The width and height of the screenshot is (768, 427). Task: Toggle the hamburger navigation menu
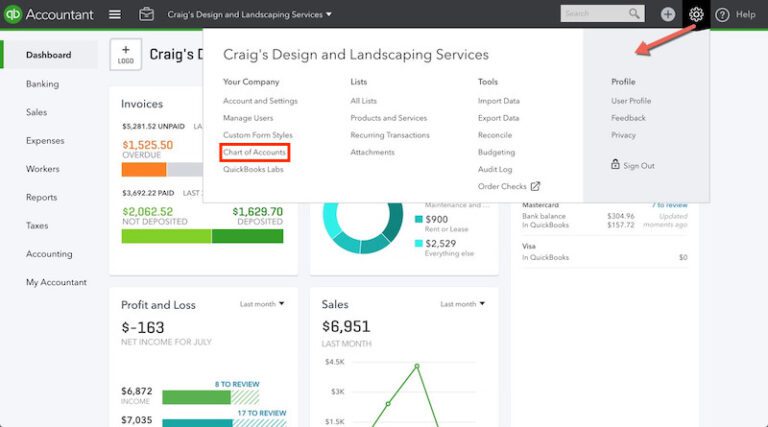pyautogui.click(x=115, y=15)
